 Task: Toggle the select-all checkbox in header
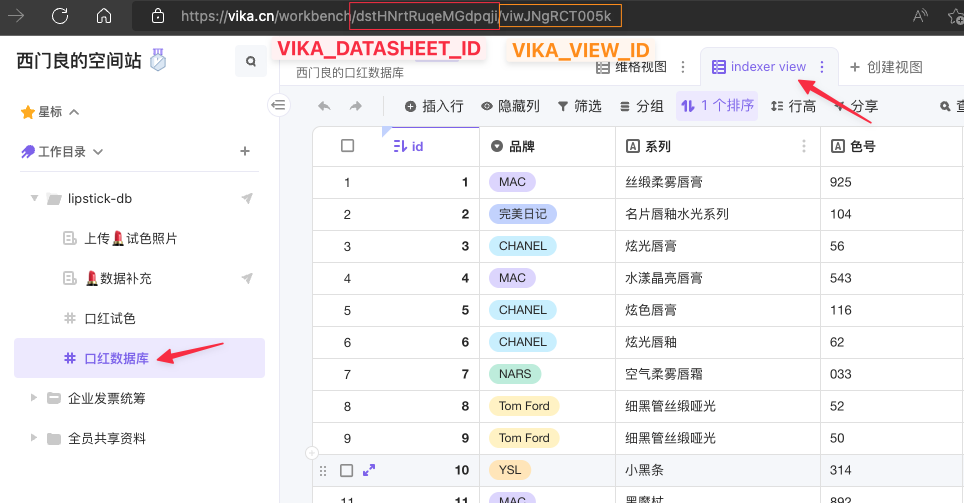(x=347, y=146)
